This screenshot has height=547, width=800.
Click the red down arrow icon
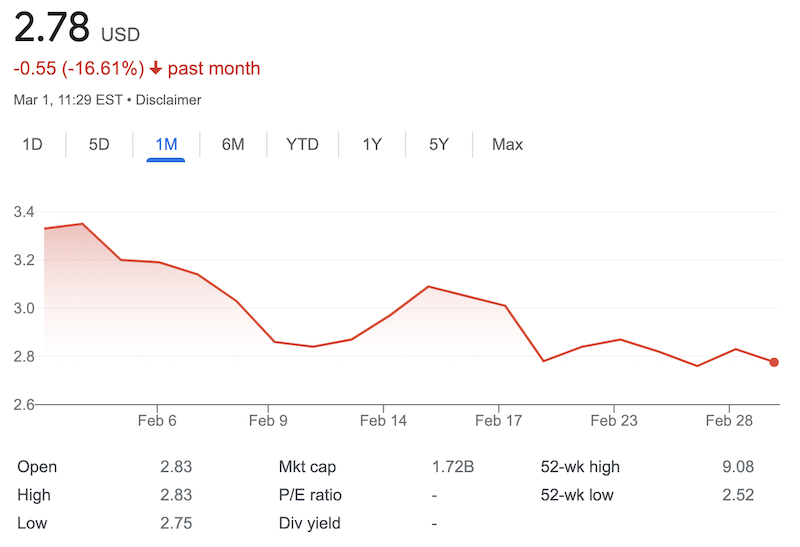coord(156,69)
